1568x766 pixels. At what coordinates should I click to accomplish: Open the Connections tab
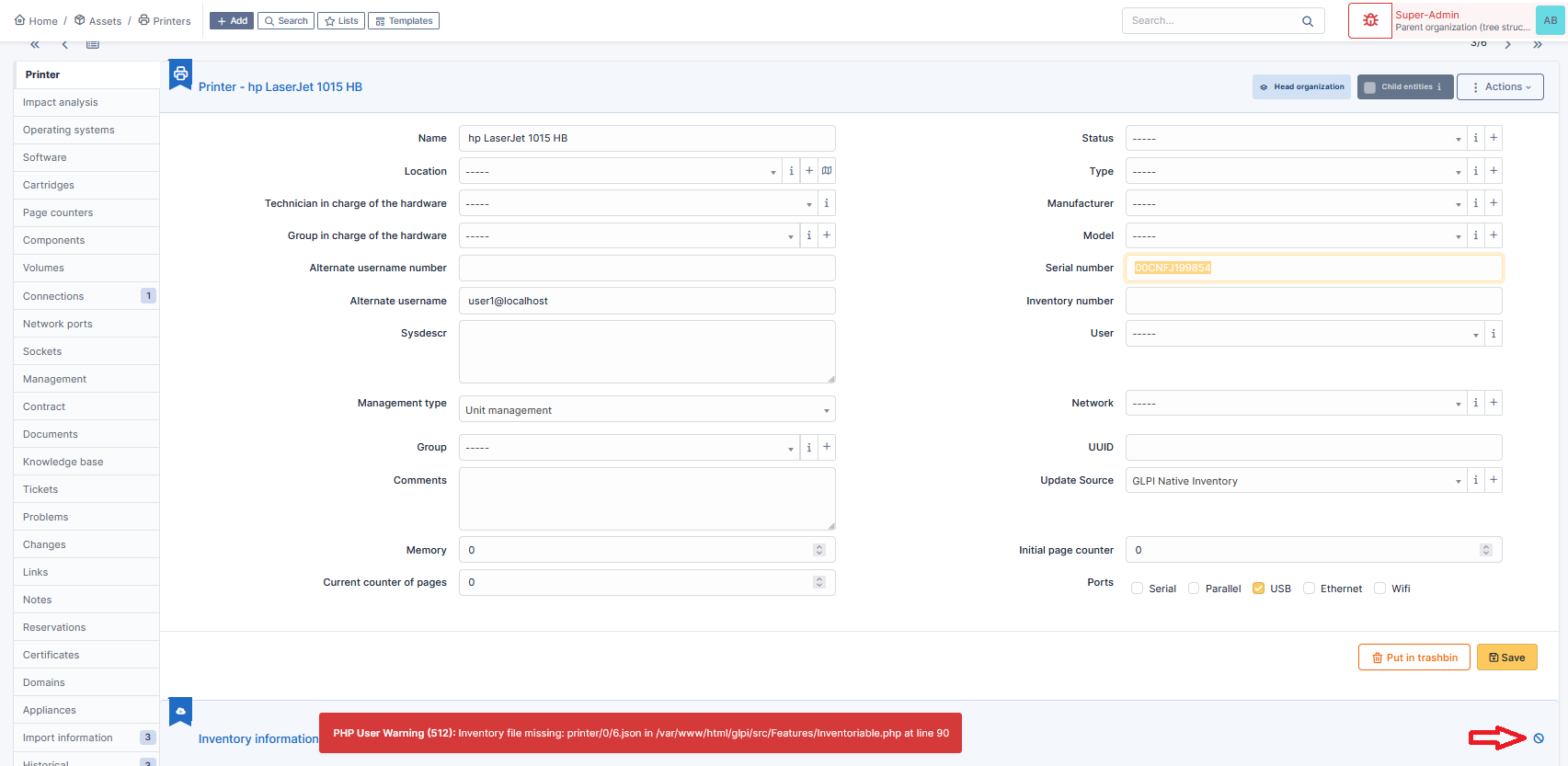coord(86,296)
